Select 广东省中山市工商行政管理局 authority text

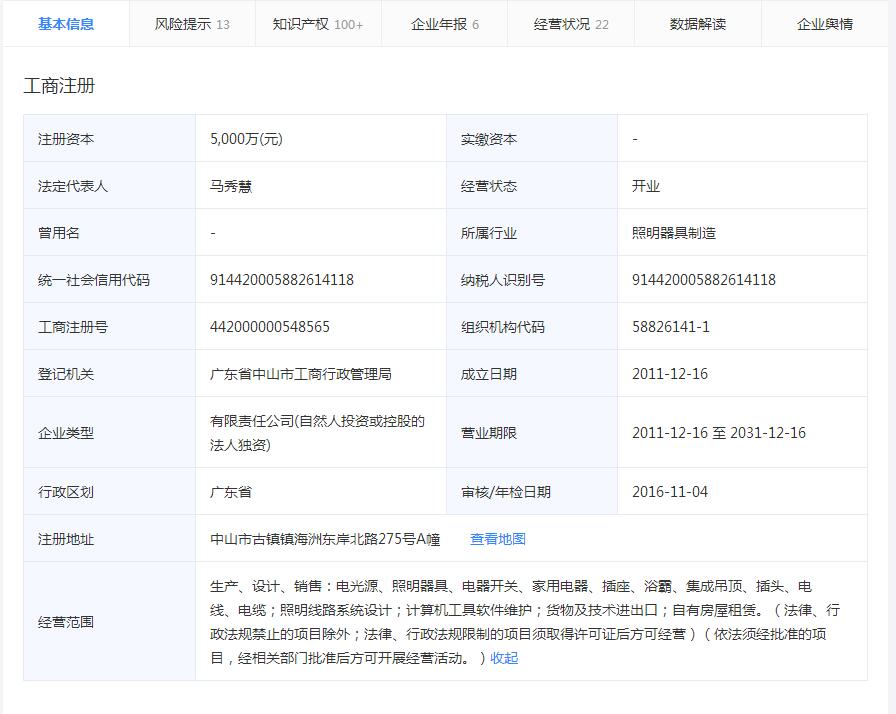point(301,374)
